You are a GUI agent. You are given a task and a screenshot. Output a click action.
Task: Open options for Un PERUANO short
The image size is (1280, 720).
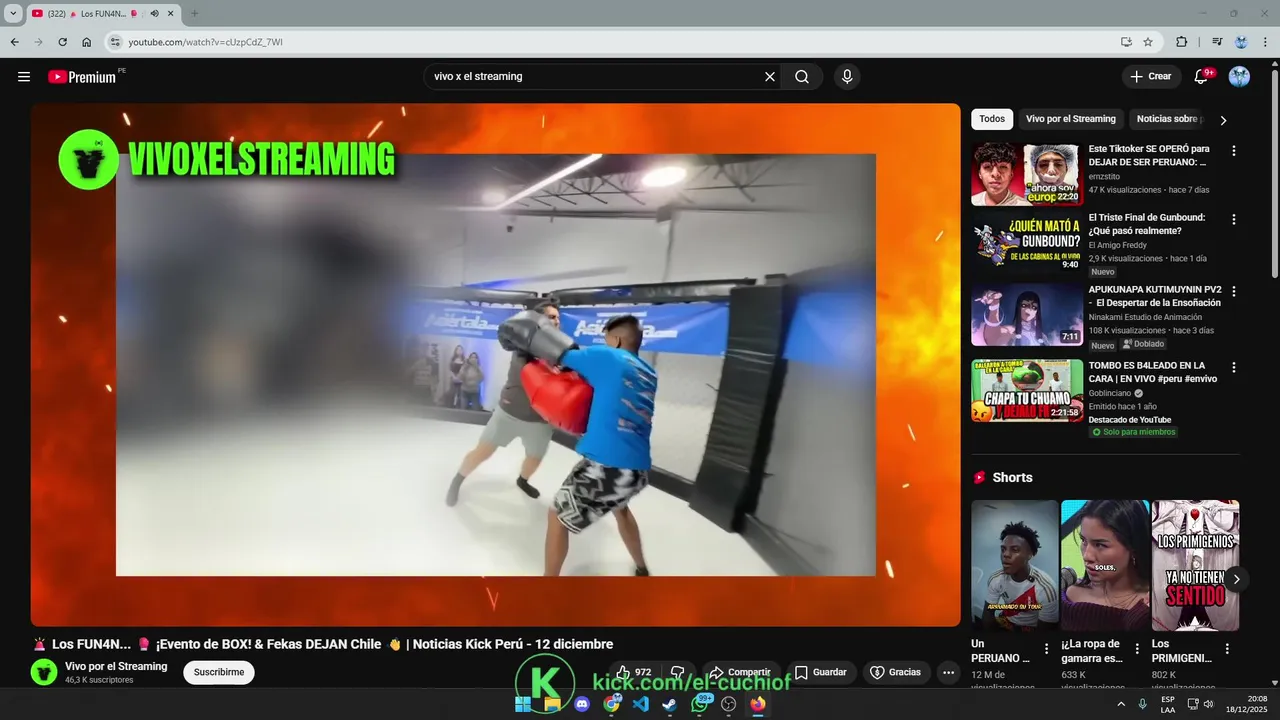click(1047, 649)
